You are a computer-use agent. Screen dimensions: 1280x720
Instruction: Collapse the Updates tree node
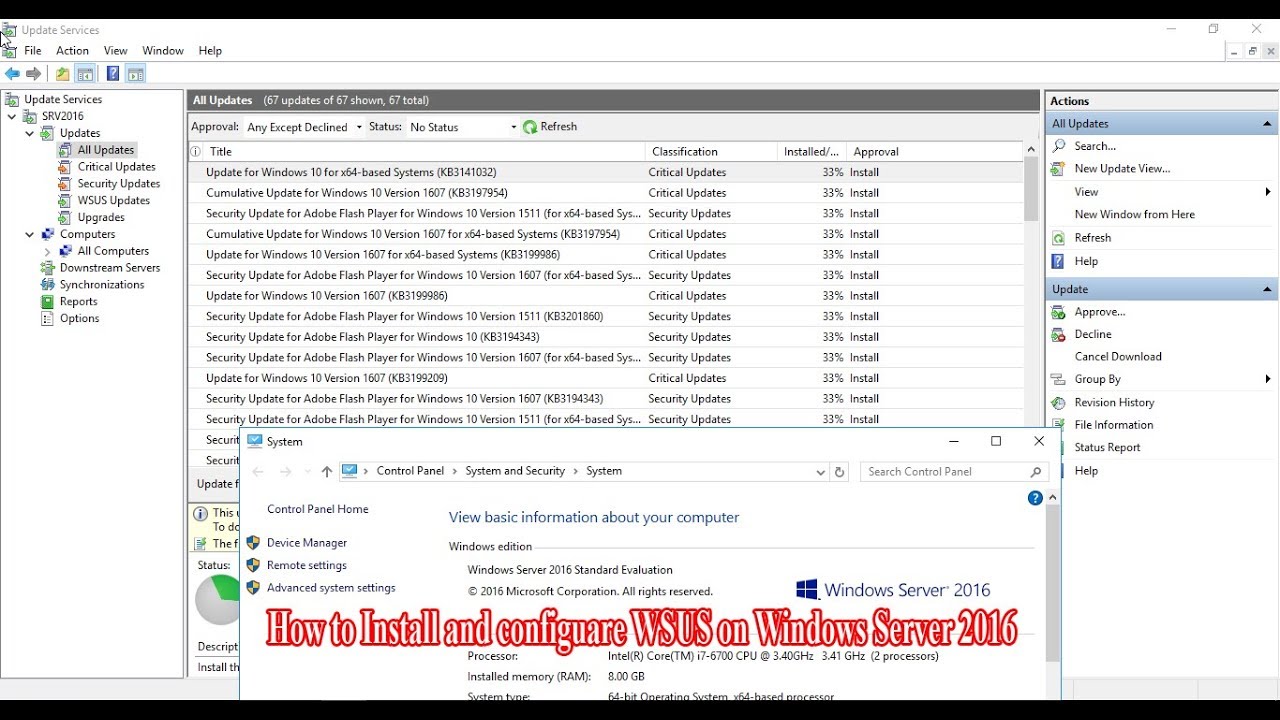(30, 133)
